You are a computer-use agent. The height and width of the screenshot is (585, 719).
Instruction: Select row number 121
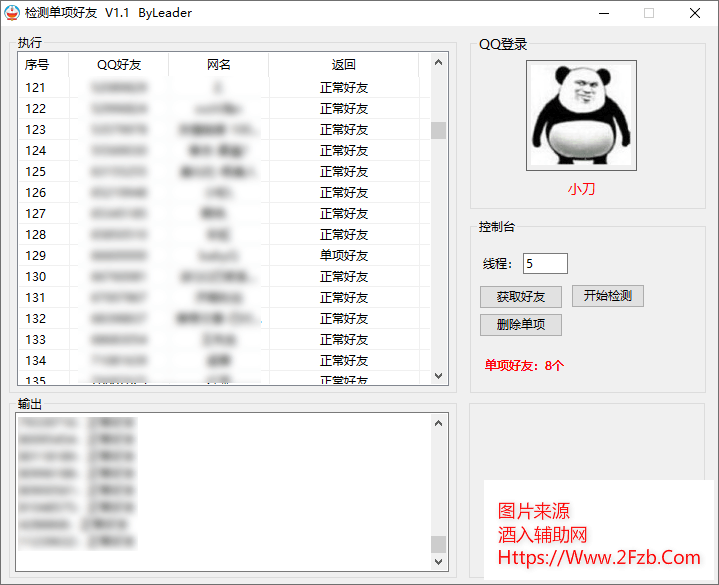pos(224,88)
